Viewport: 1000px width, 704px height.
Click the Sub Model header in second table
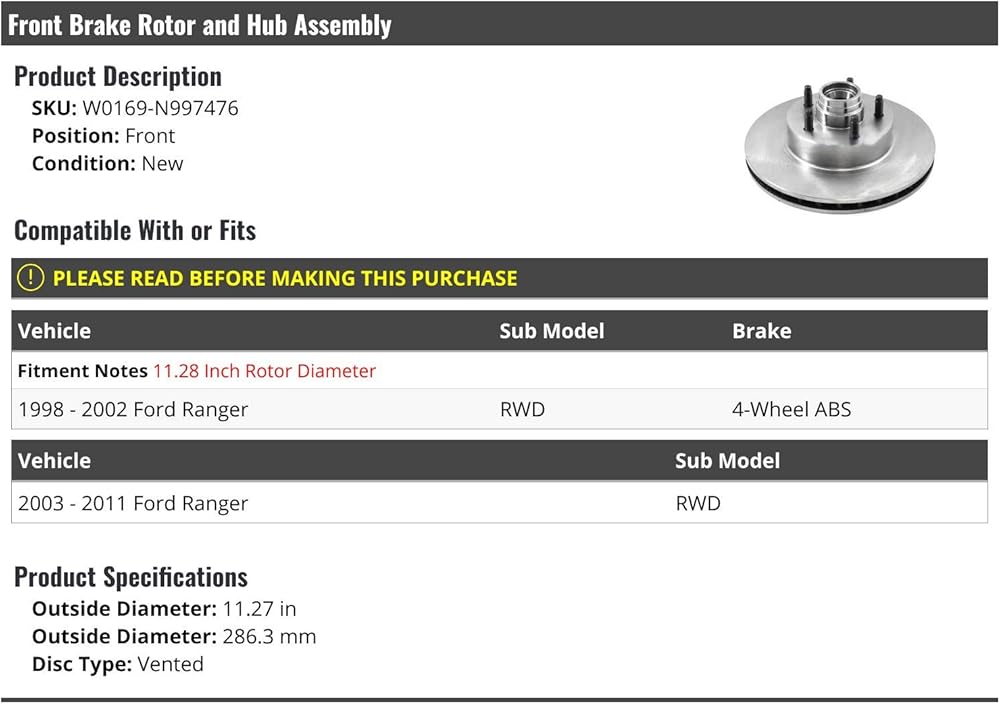(x=727, y=461)
